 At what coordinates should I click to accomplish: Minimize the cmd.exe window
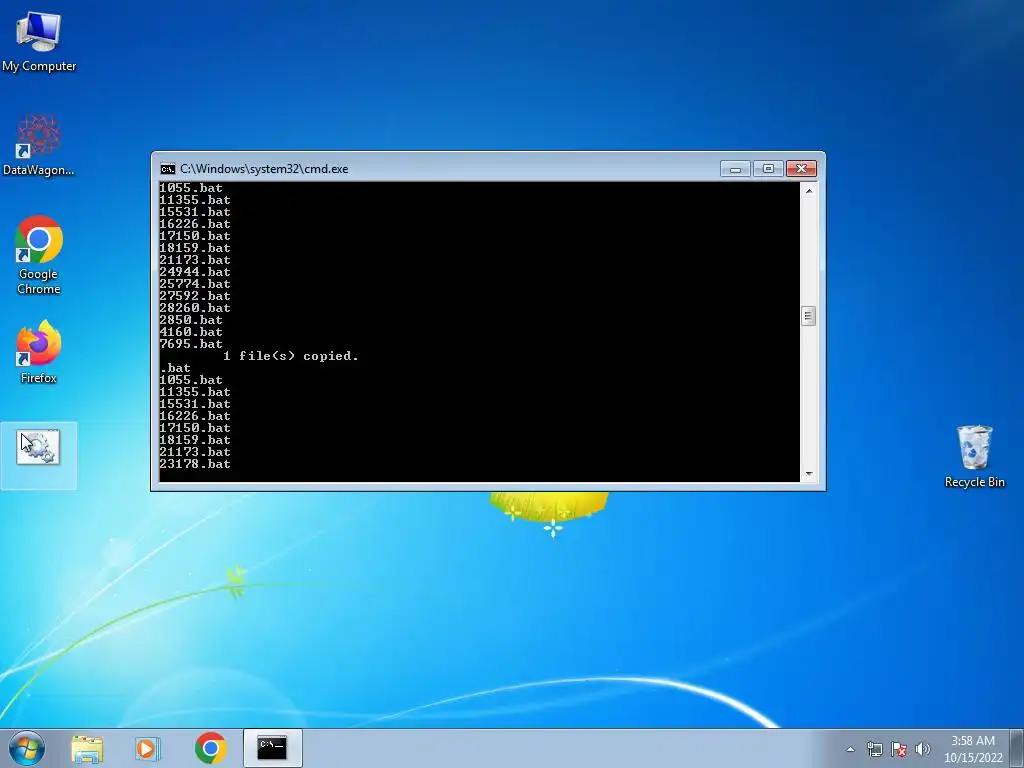(735, 169)
